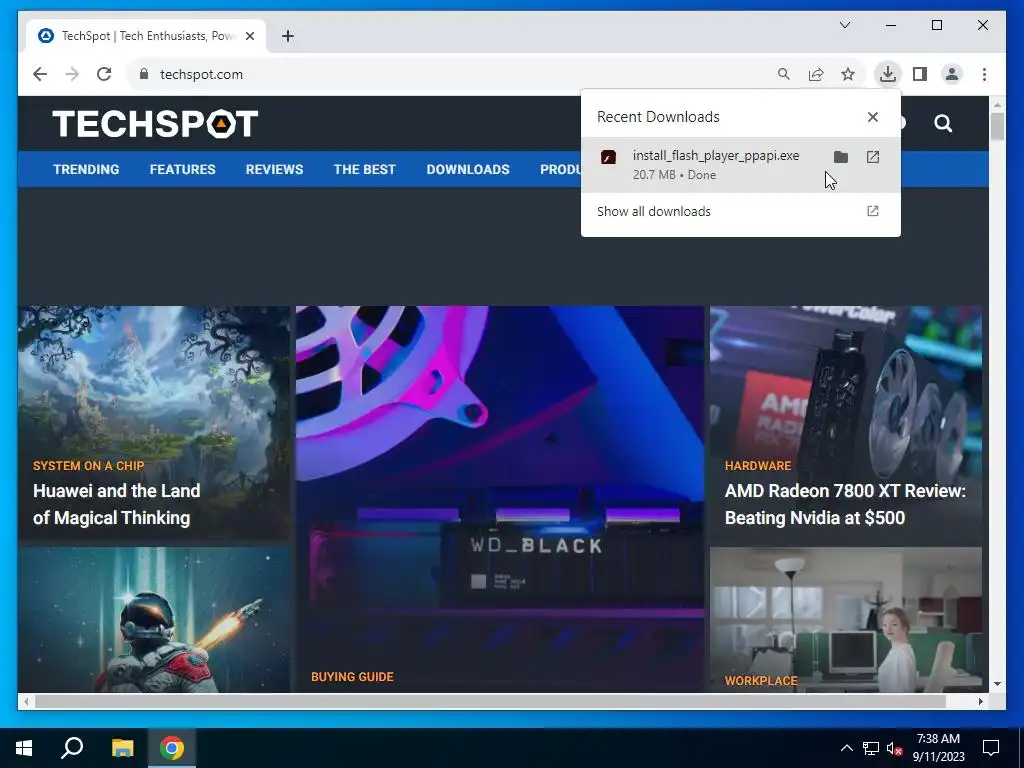Reload the TechSpot page
The width and height of the screenshot is (1024, 768).
104,74
